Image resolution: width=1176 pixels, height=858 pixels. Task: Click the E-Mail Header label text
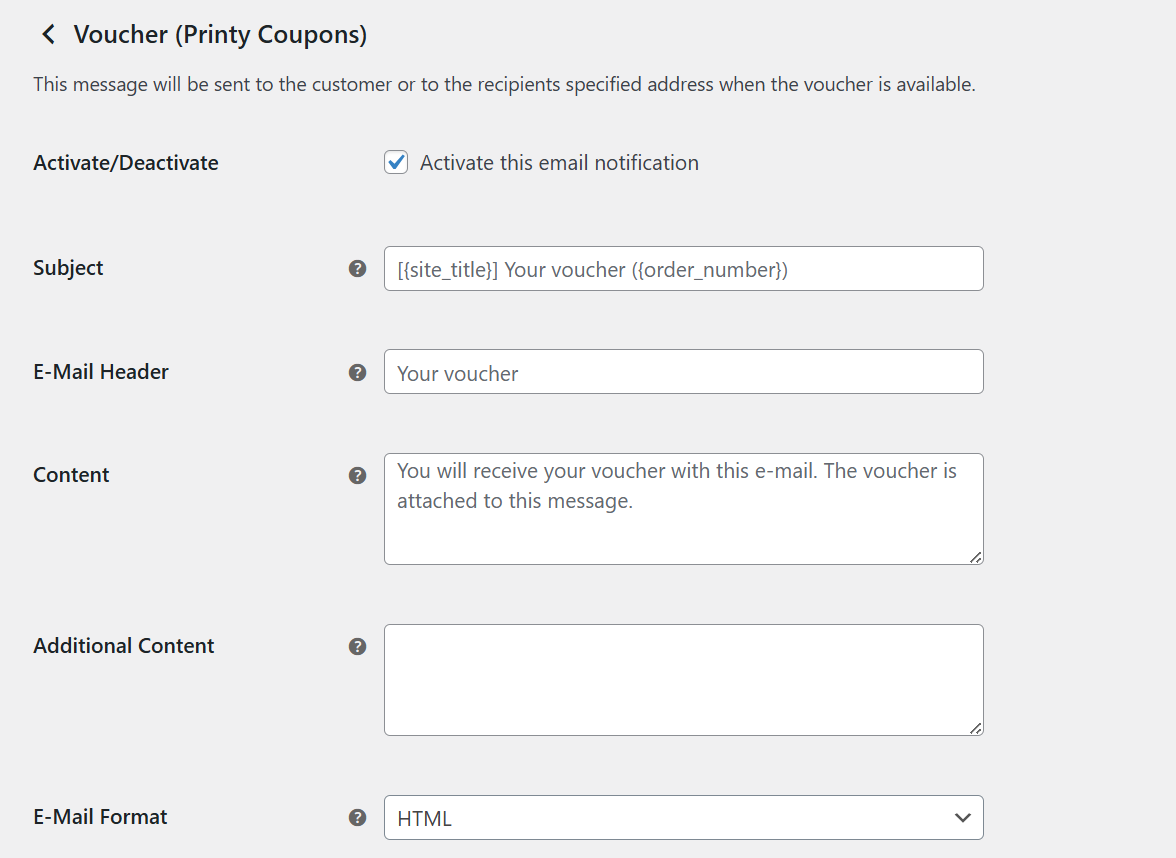101,372
